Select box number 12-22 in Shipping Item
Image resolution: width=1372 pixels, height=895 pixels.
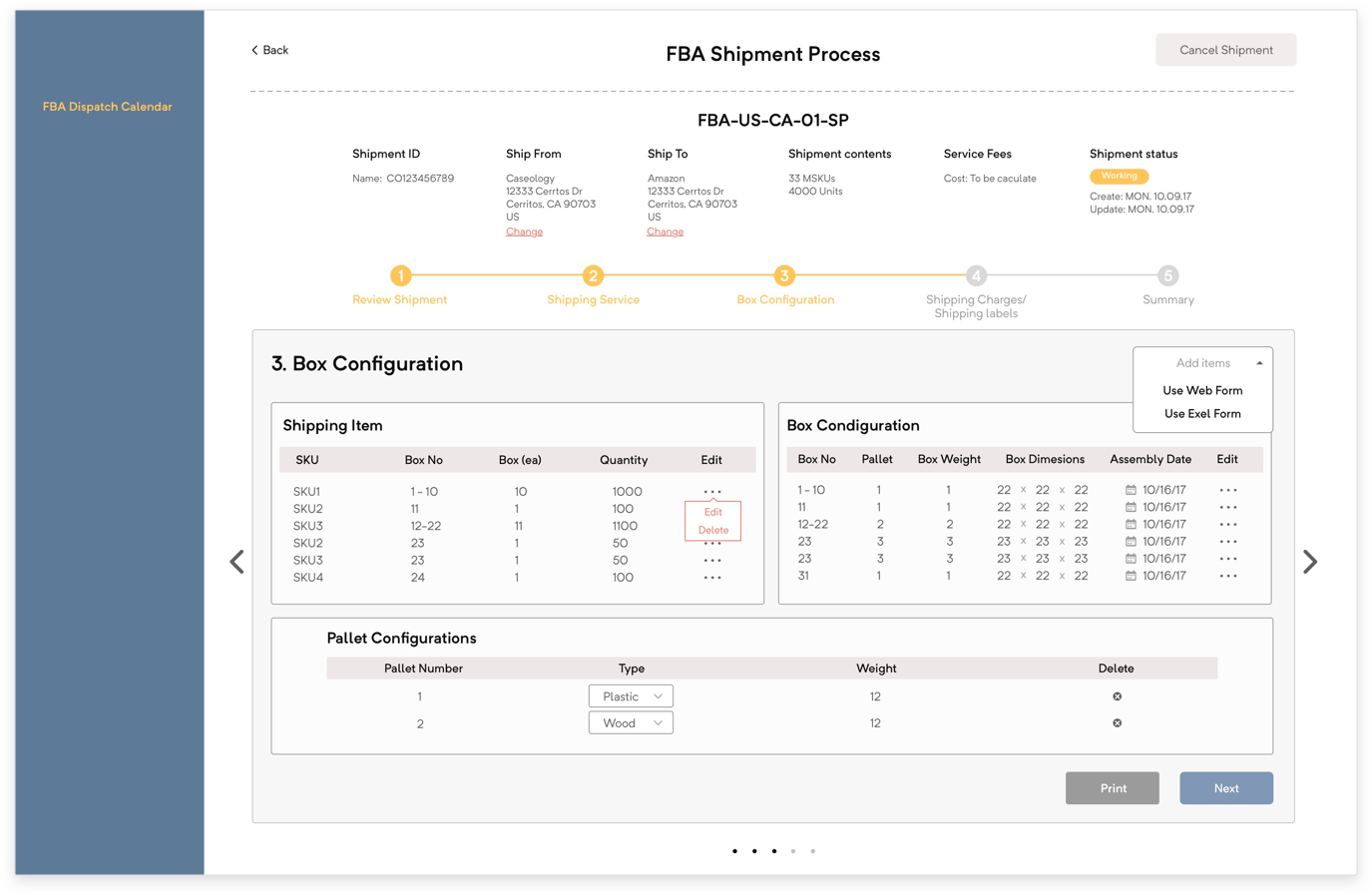coord(425,526)
